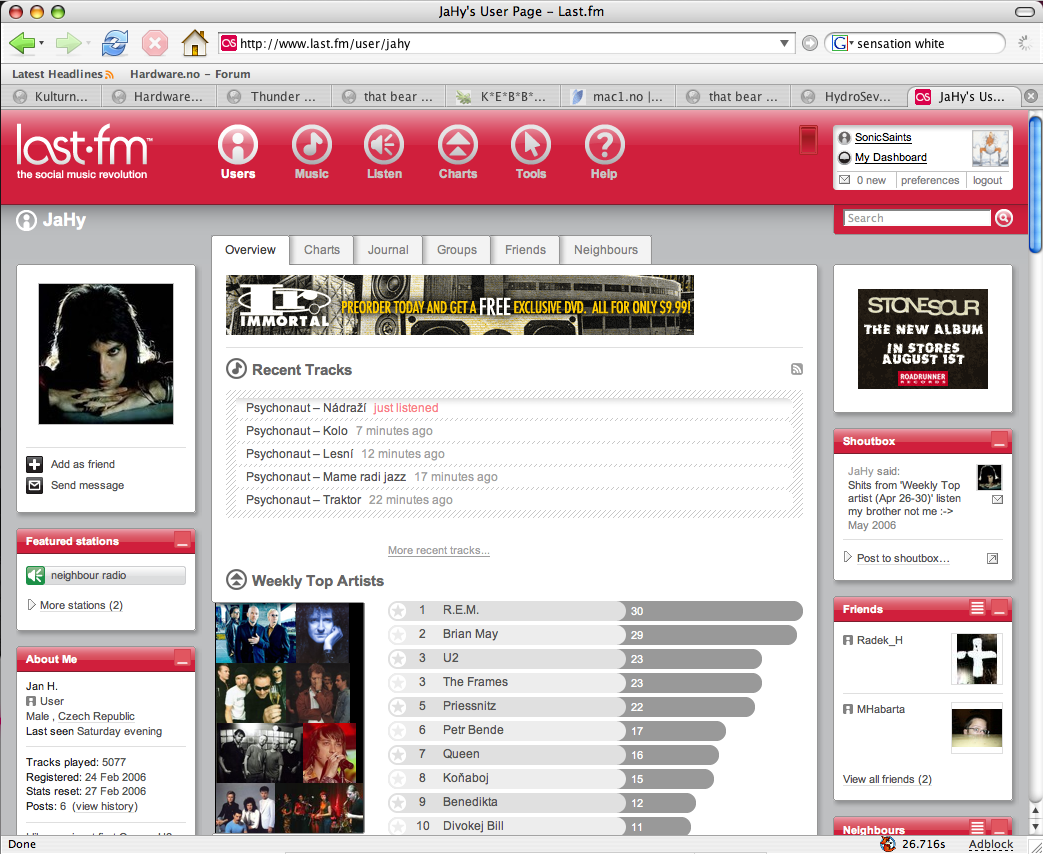Click the Last.fm Search input field

(917, 218)
